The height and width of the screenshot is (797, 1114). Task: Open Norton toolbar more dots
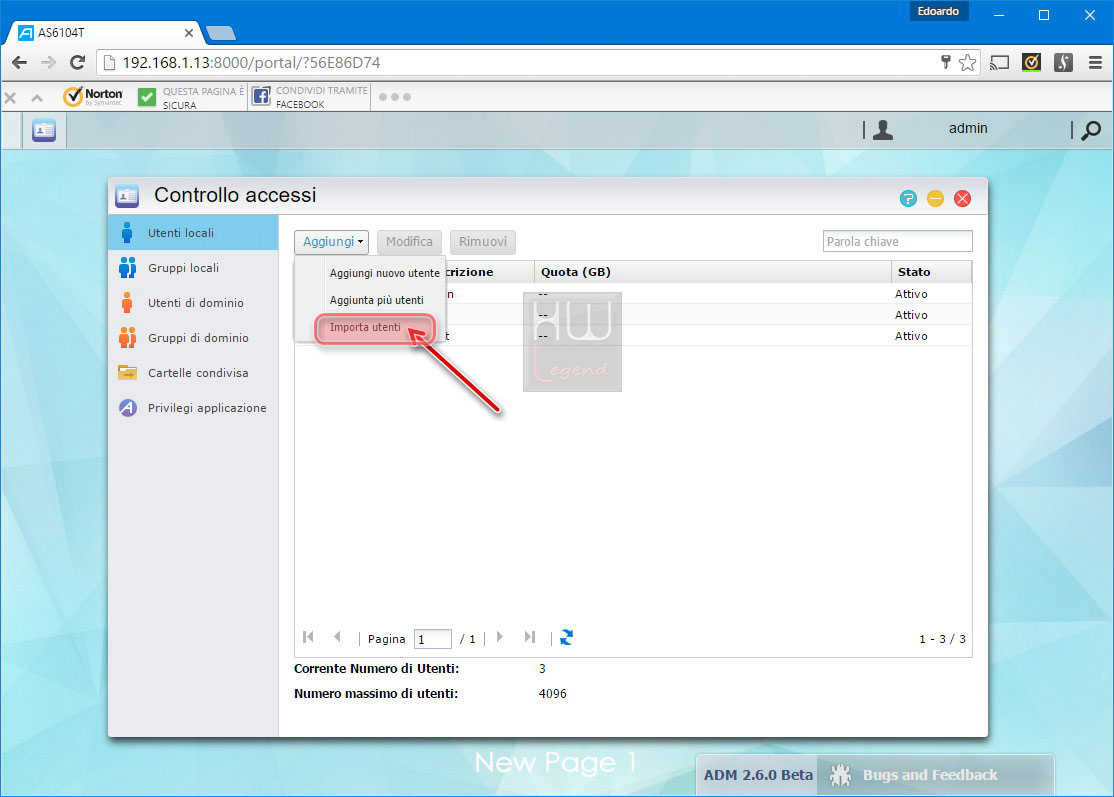(x=395, y=97)
